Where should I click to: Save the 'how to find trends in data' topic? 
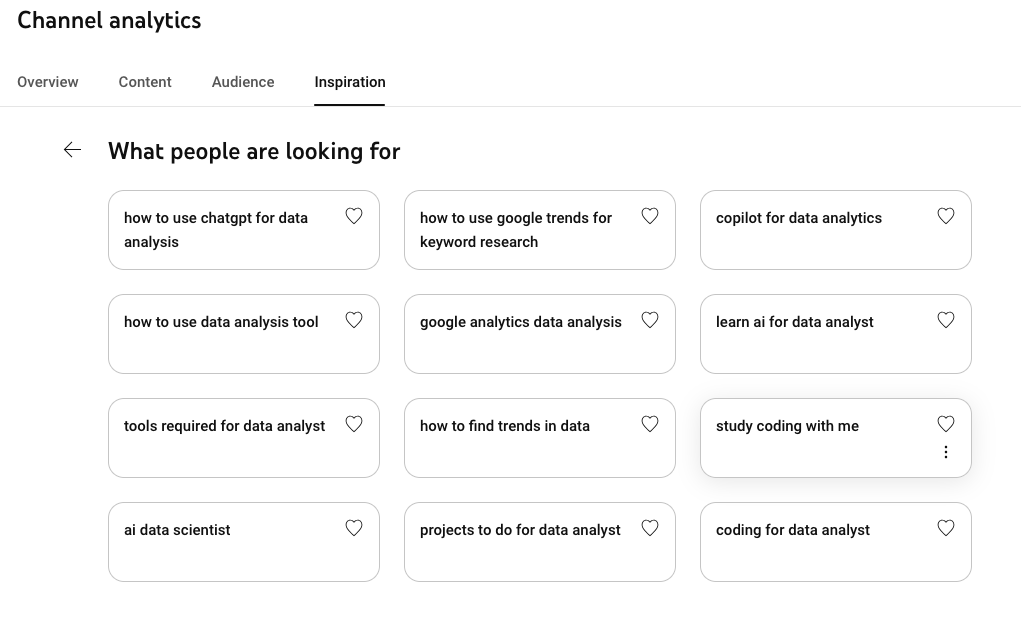click(x=650, y=424)
